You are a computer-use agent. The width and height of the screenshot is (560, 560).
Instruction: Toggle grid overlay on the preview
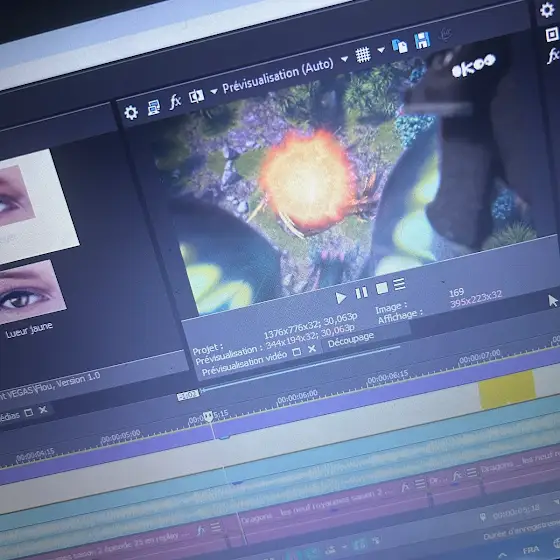(363, 55)
